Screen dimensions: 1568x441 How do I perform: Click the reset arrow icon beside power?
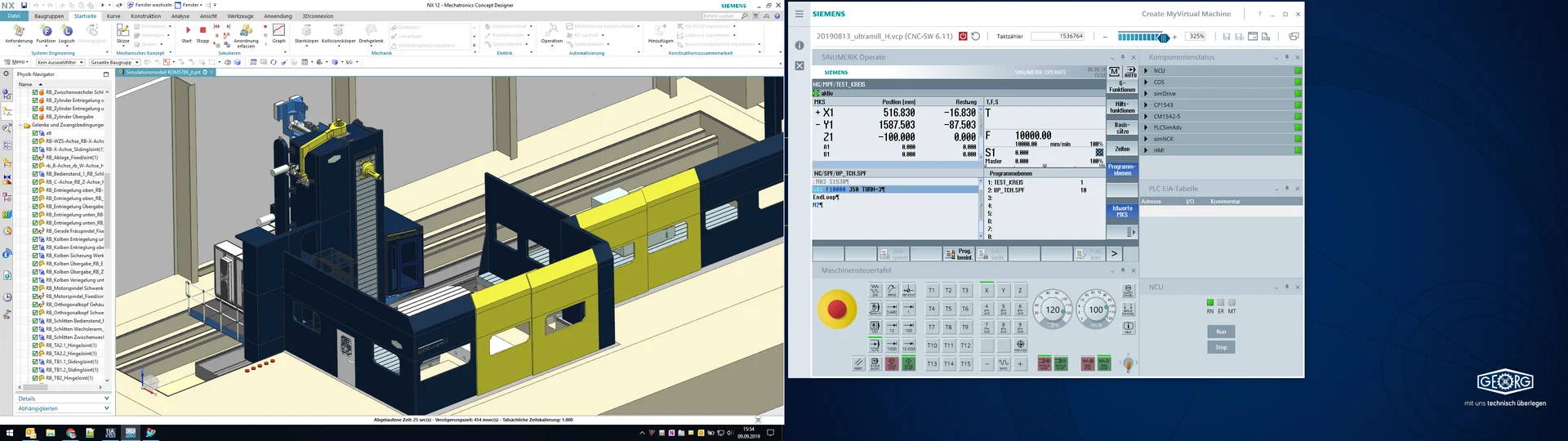tap(975, 37)
